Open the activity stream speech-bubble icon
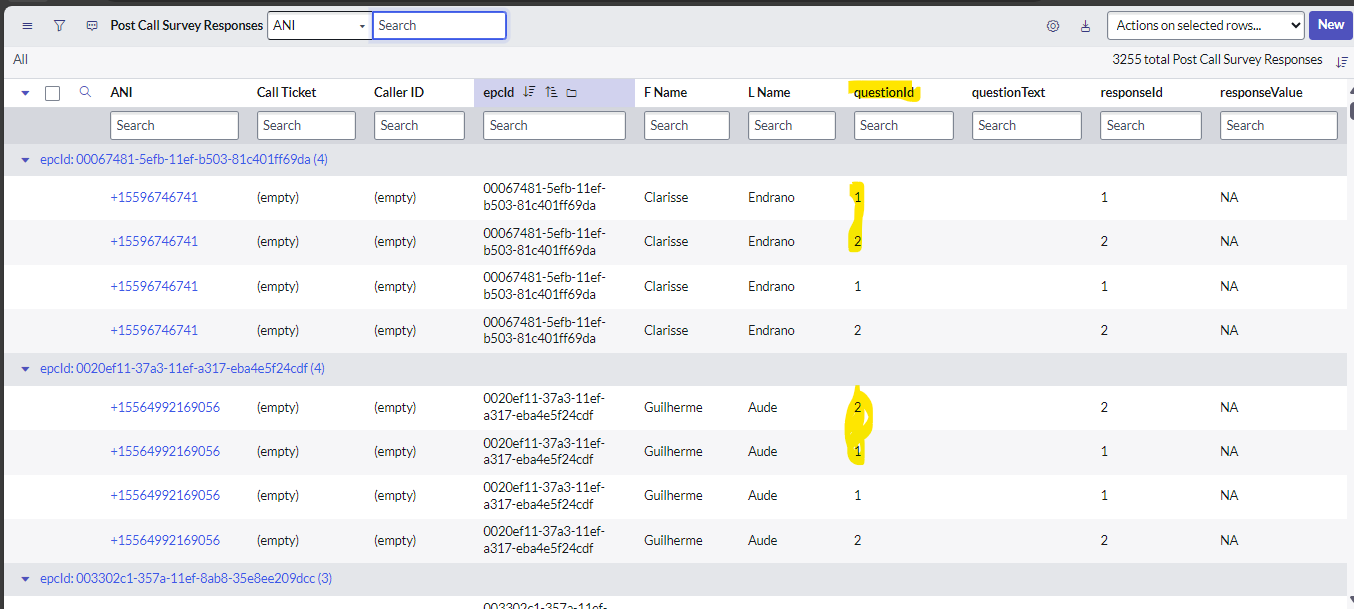1354x609 pixels. [92, 26]
